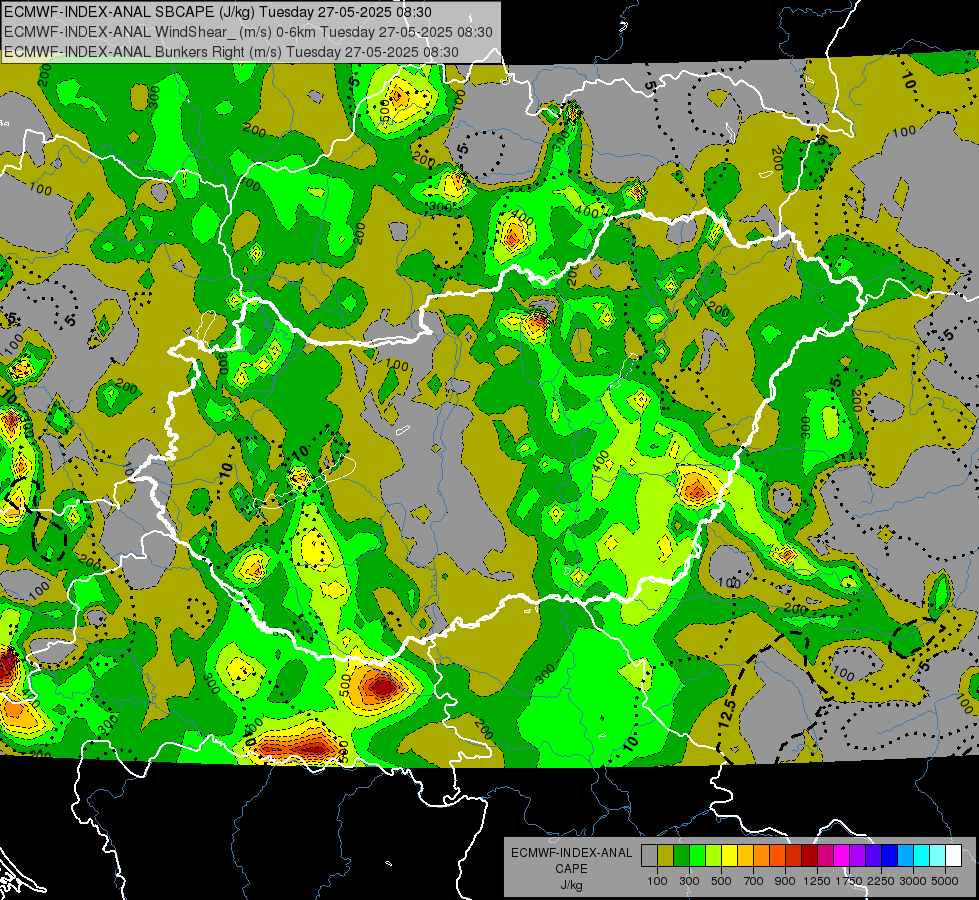This screenshot has height=900, width=979.
Task: Select the cyan legend swatch after 3000
Action: pyautogui.click(x=922, y=856)
